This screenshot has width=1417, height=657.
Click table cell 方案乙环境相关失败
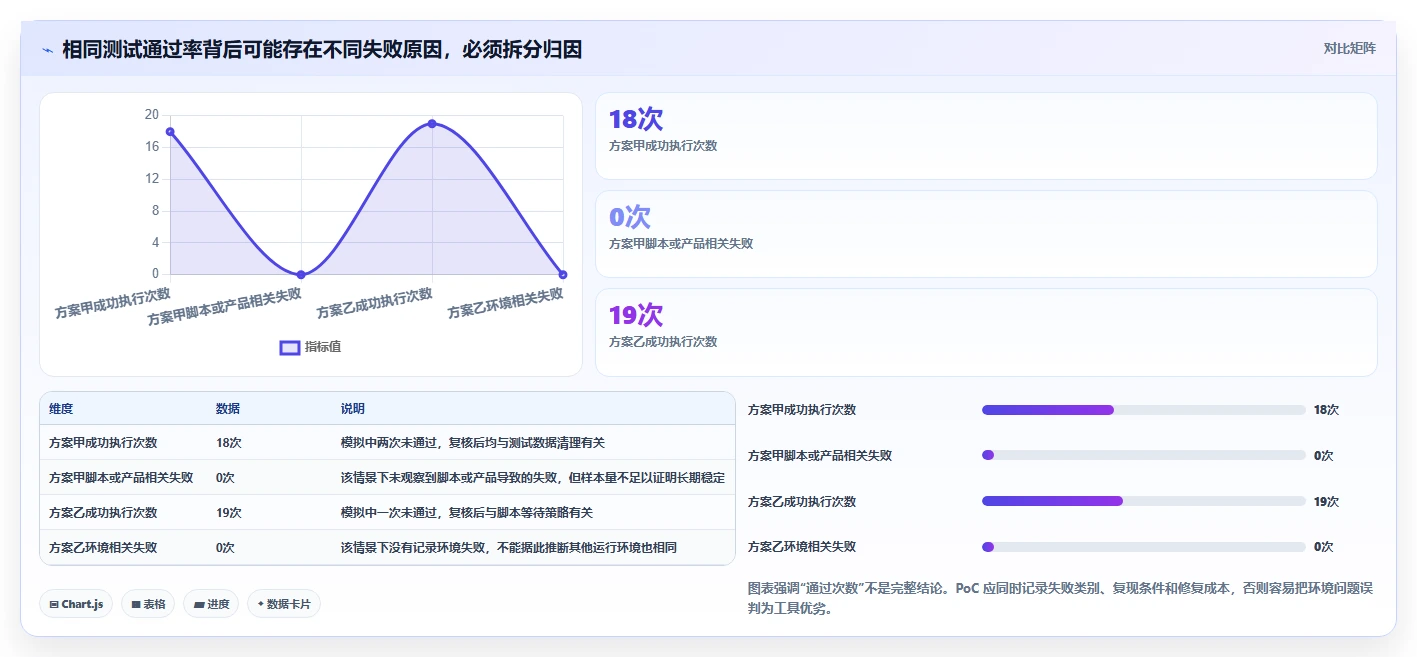click(x=103, y=547)
